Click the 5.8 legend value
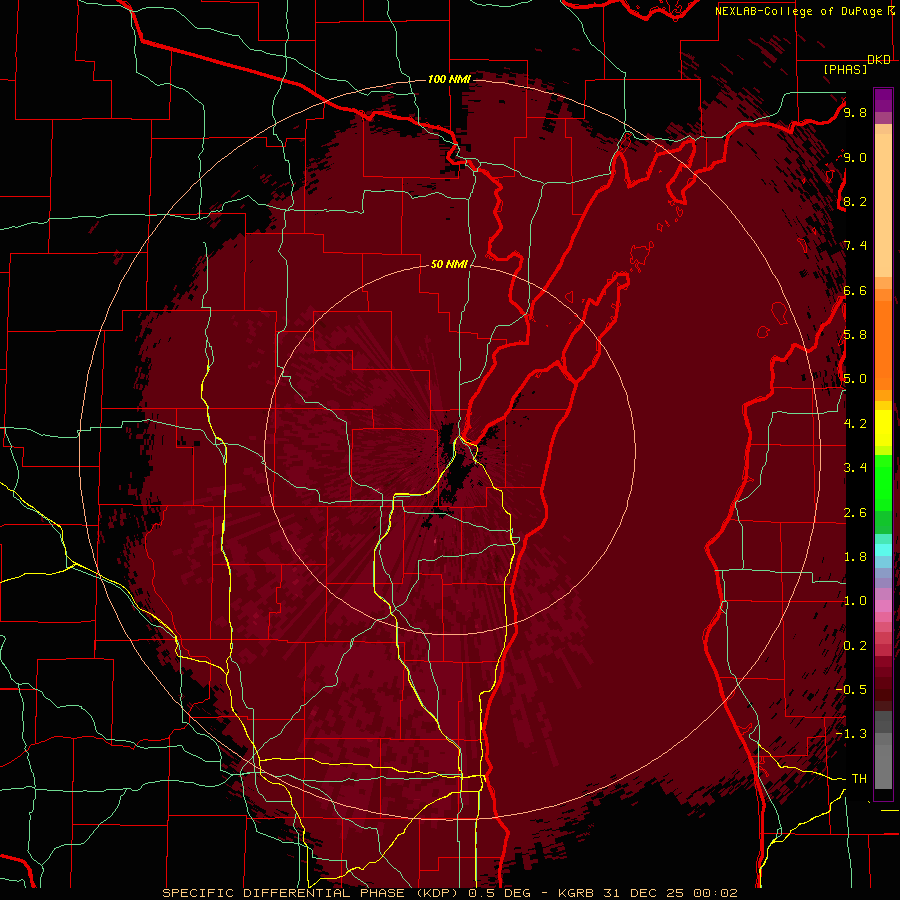The width and height of the screenshot is (900, 900). point(855,335)
